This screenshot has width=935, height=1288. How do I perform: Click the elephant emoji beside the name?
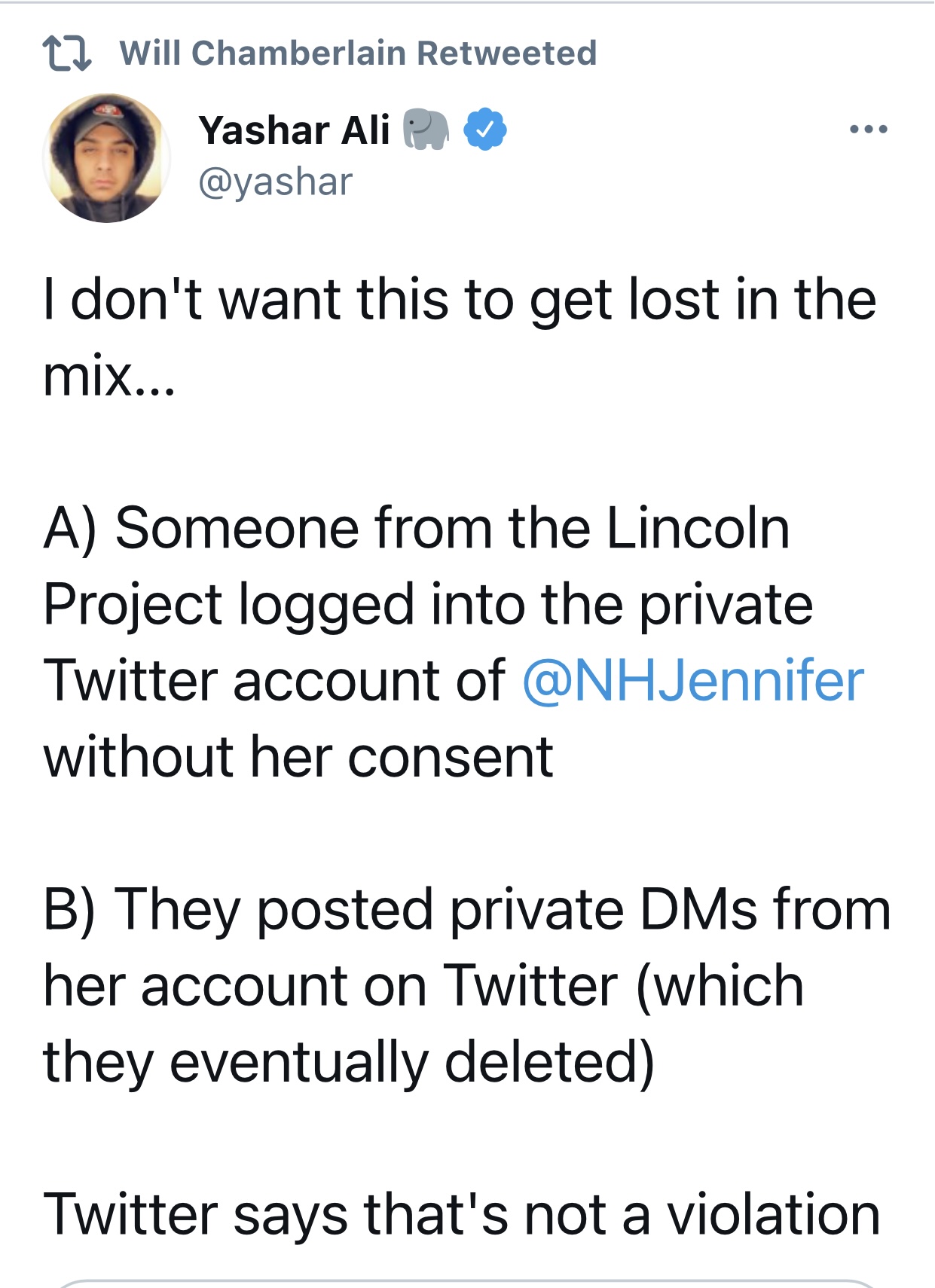click(426, 130)
